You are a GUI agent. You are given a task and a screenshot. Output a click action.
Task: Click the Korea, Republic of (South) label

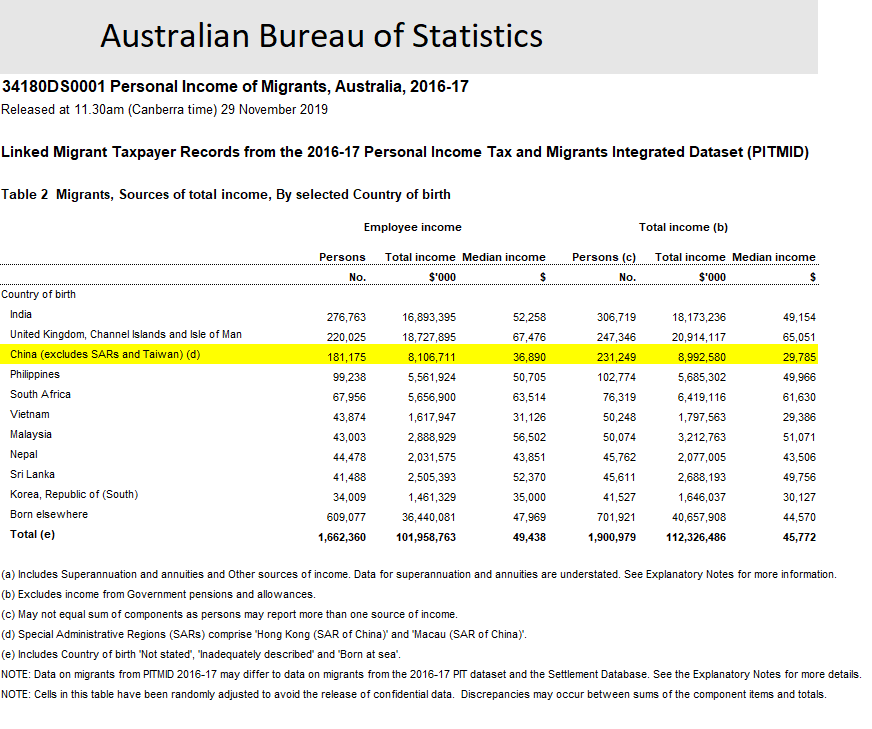pyautogui.click(x=74, y=495)
